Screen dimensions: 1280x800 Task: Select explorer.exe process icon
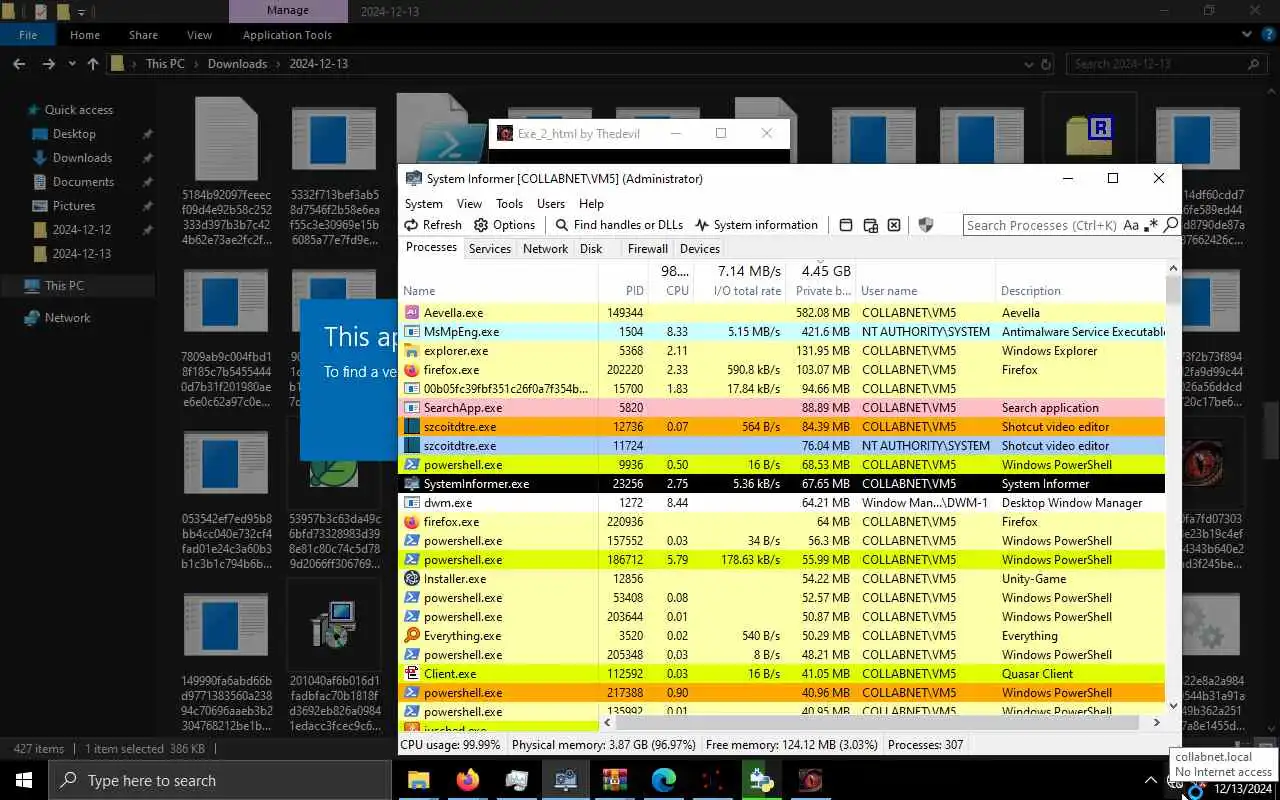pyautogui.click(x=411, y=351)
